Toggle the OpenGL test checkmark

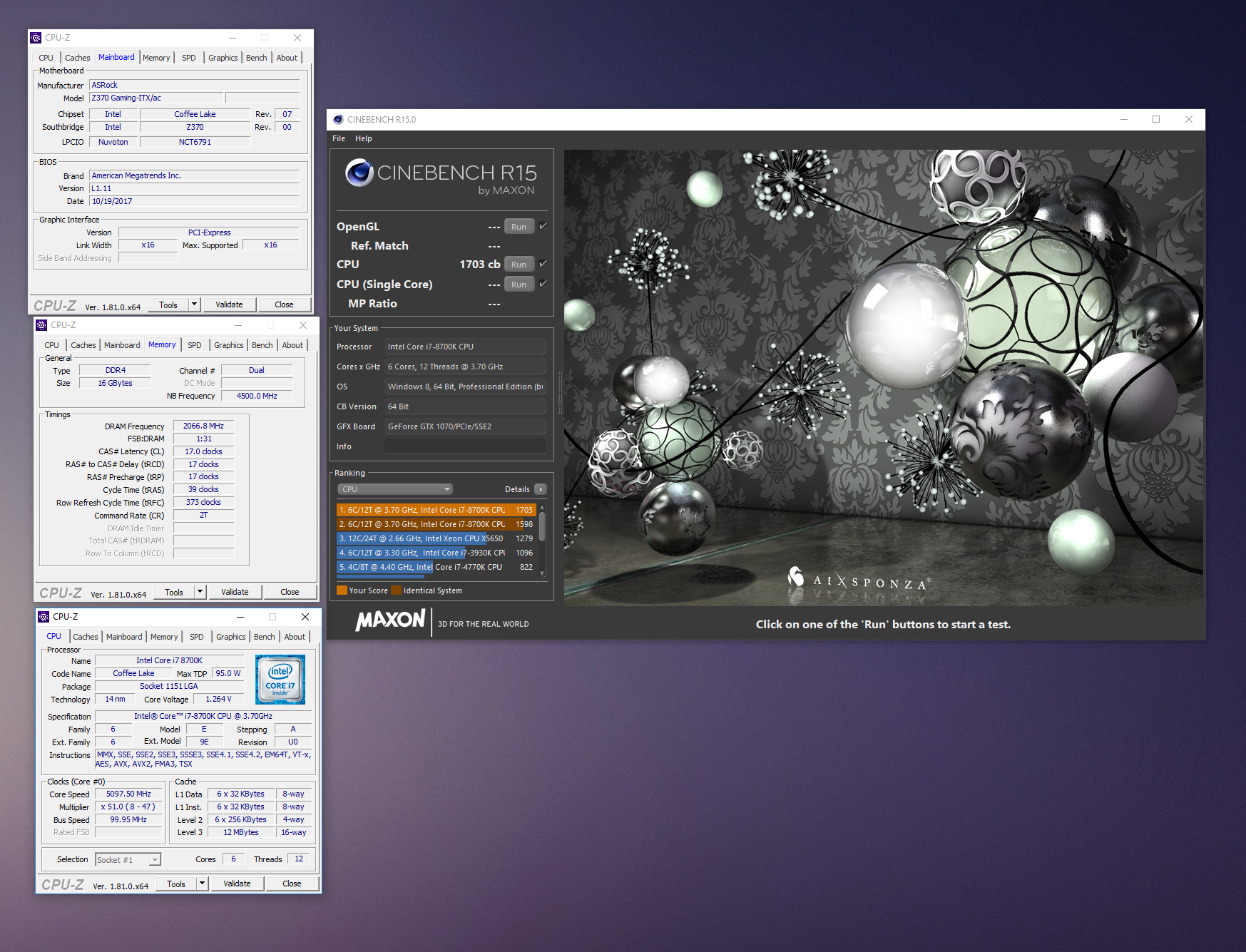(543, 226)
